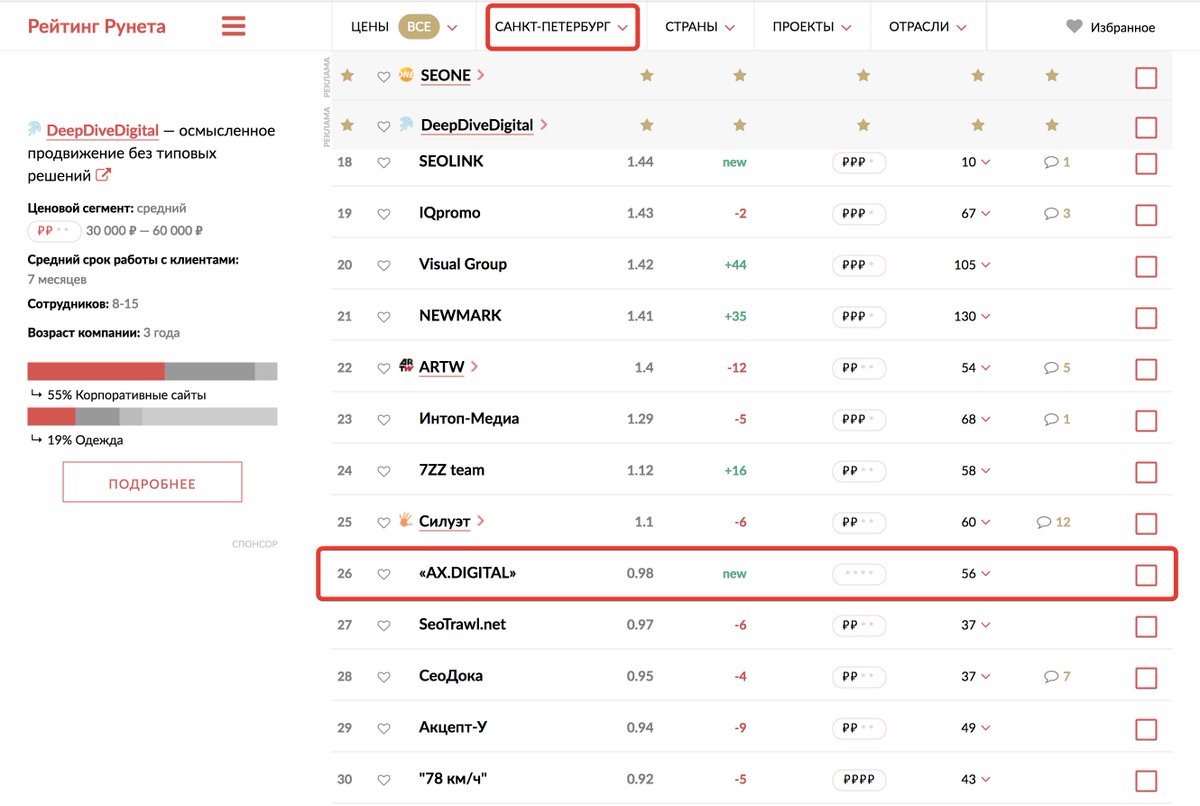Viewport: 1200px width, 806px height.
Task: Check the NEWMARK row checkbox
Action: tap(1146, 318)
